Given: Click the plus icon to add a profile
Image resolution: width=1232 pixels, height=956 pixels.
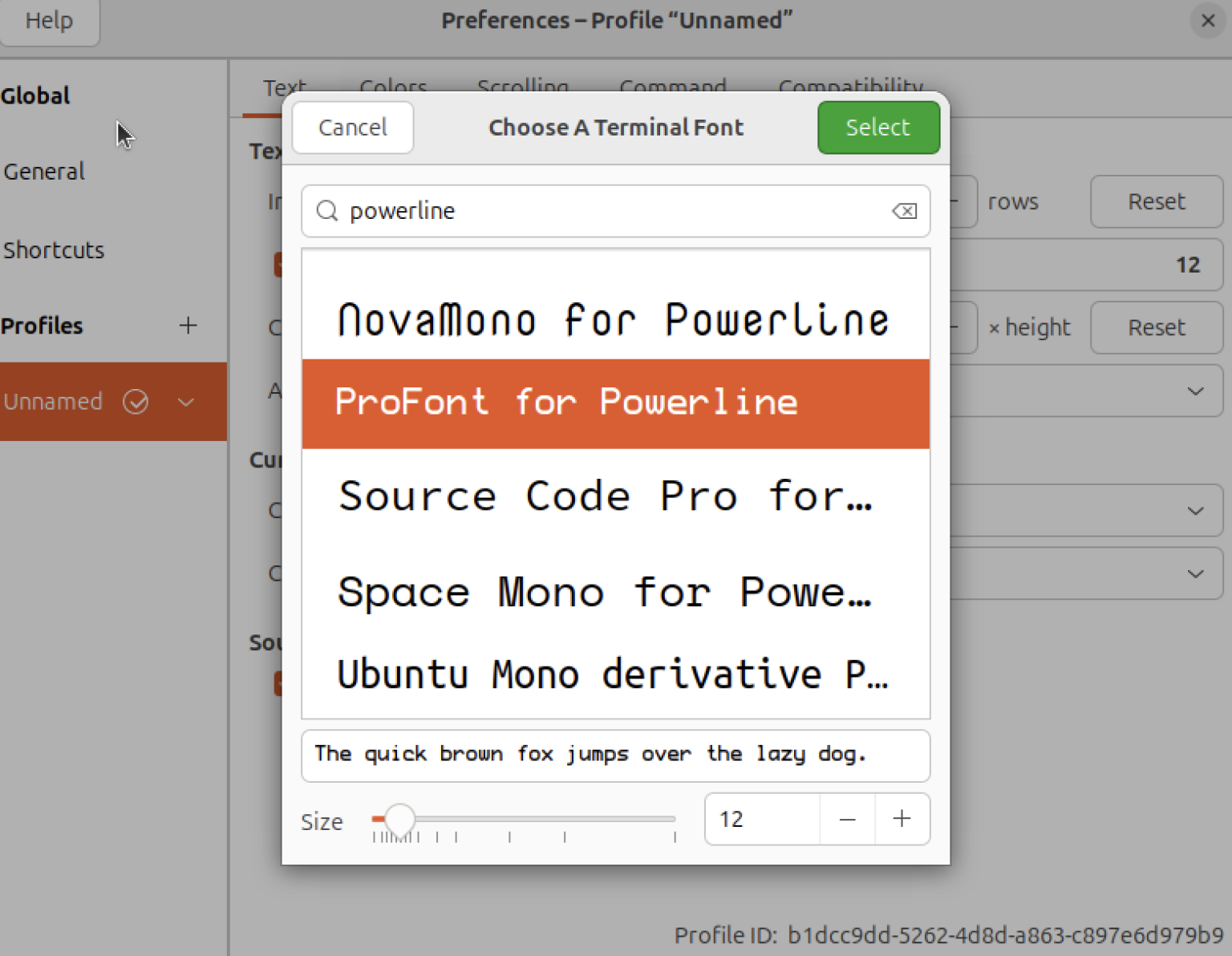Looking at the screenshot, I should click(188, 326).
